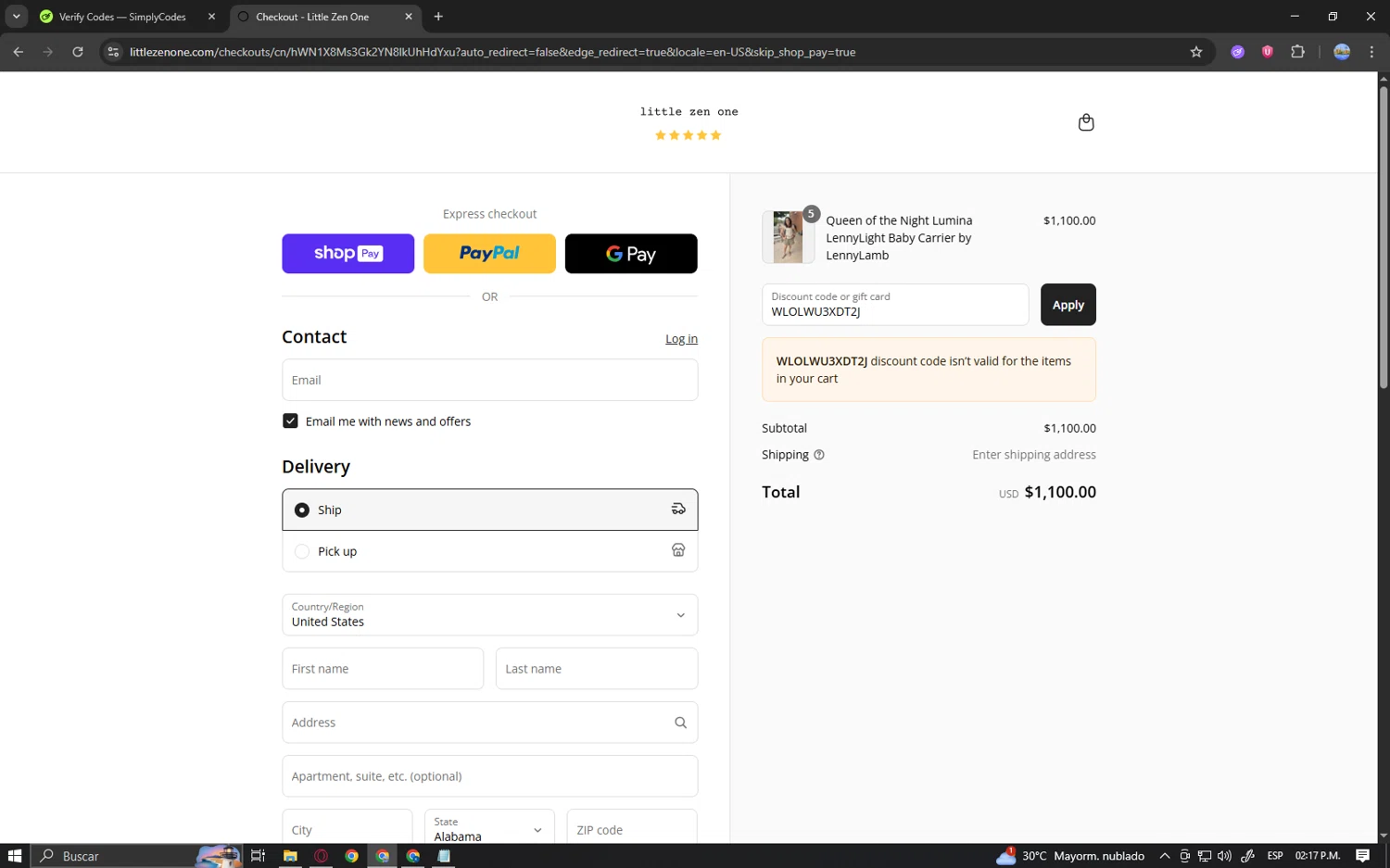Open the Windows Start menu
This screenshot has width=1390, height=868.
pos(15,856)
